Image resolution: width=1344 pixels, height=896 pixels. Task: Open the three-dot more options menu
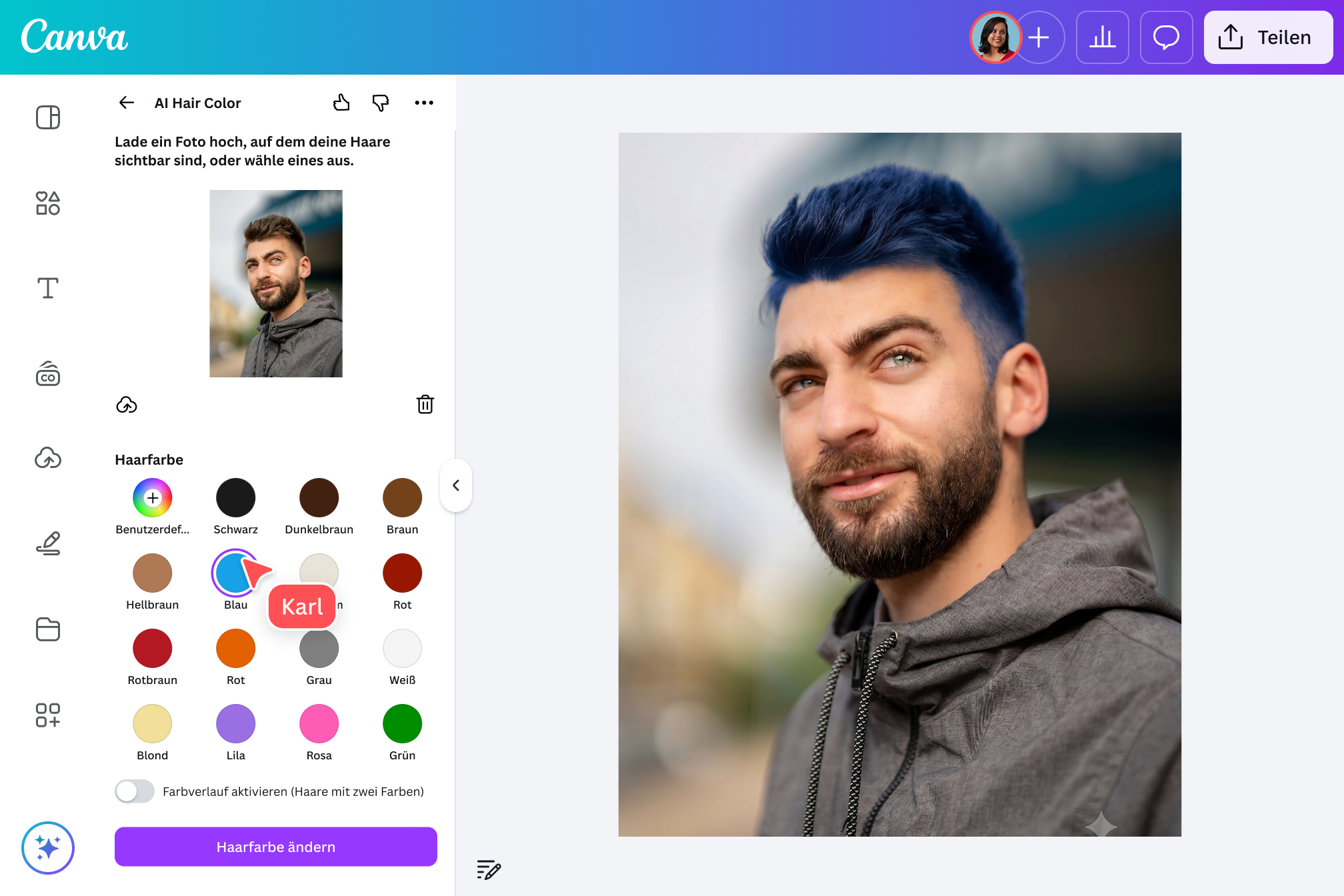424,103
